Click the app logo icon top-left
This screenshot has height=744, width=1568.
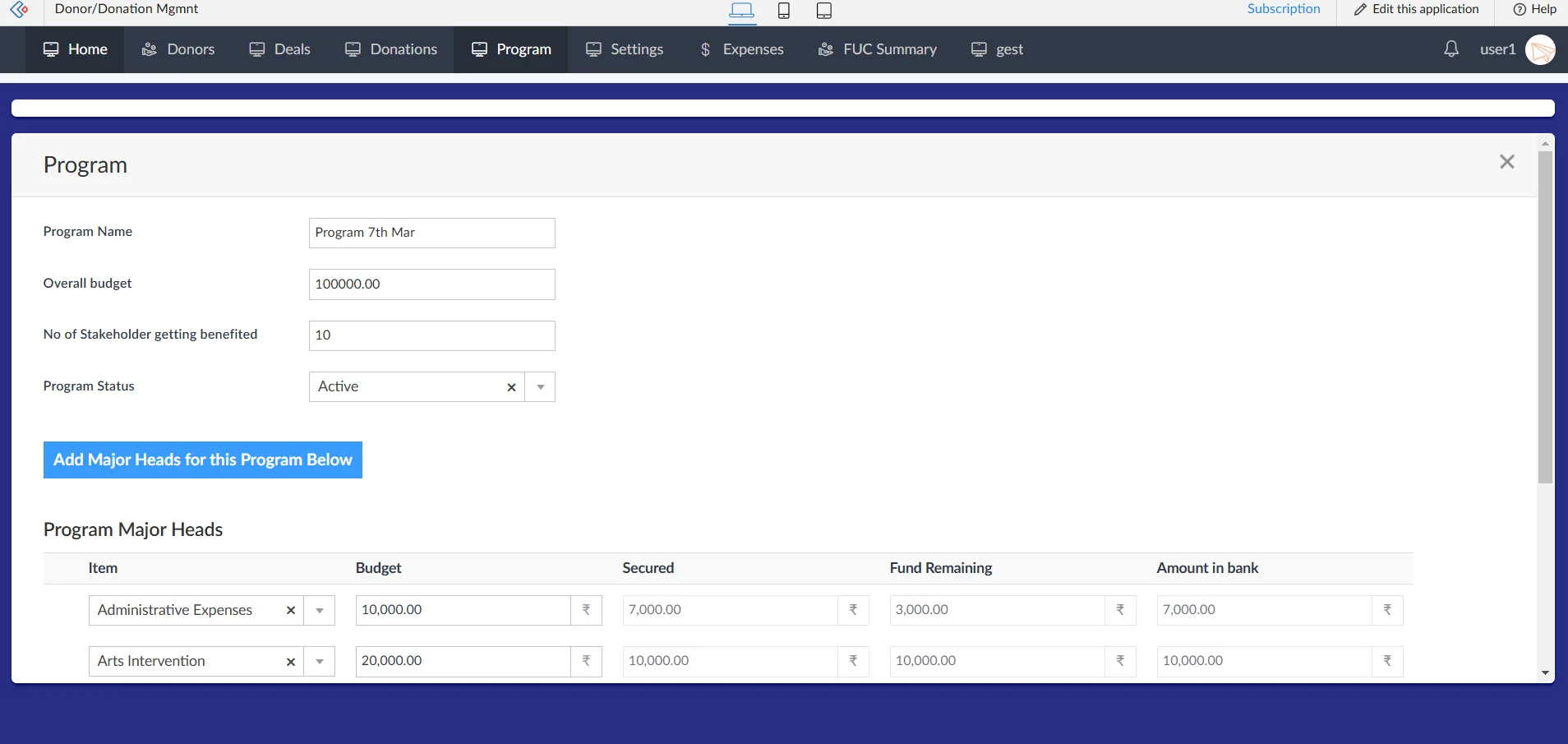pyautogui.click(x=20, y=9)
